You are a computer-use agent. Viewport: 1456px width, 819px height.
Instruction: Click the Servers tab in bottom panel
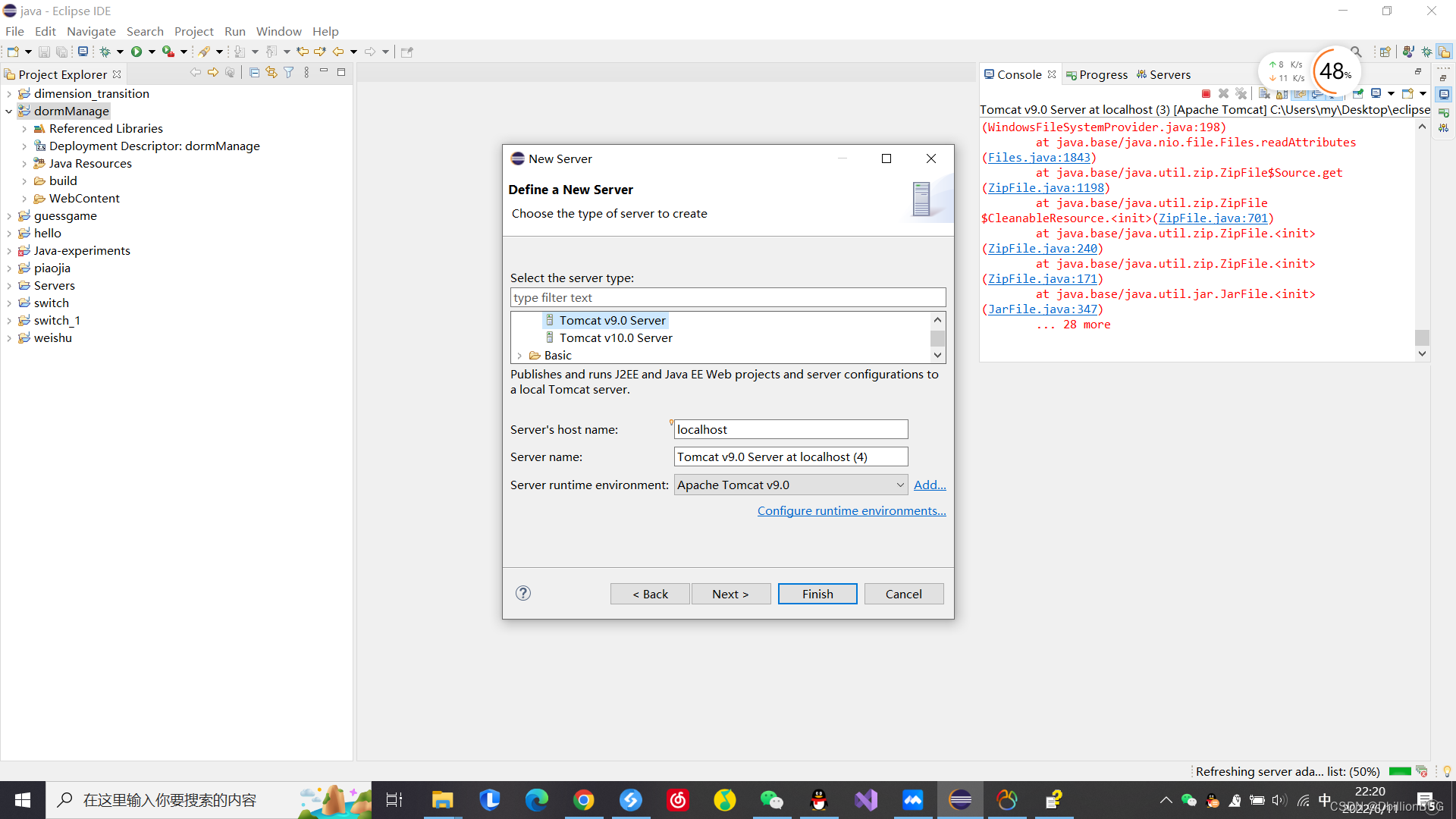[x=1170, y=74]
